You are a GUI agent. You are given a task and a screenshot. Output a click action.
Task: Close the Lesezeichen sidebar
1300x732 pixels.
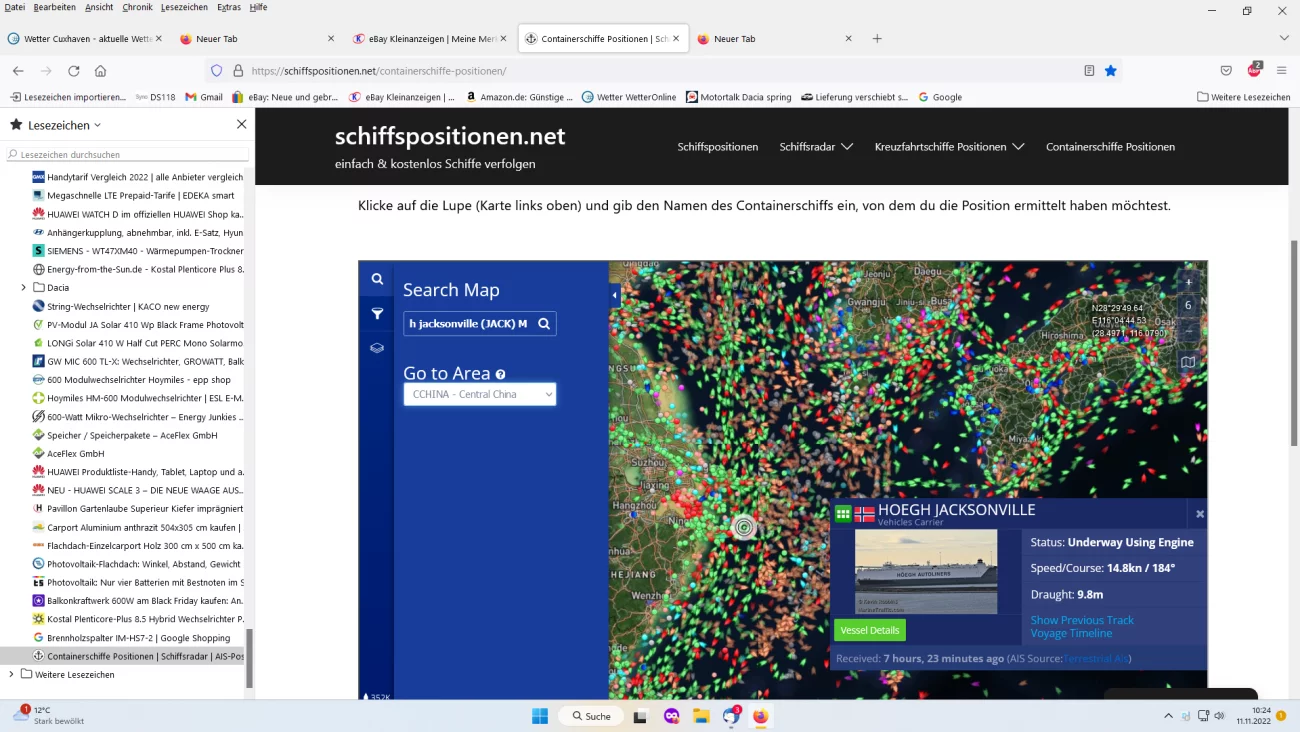241,125
